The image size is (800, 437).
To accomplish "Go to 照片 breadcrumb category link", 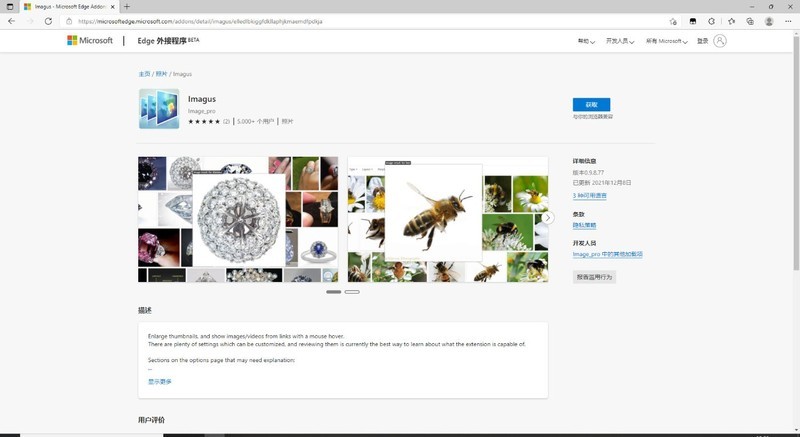I will tap(161, 74).
